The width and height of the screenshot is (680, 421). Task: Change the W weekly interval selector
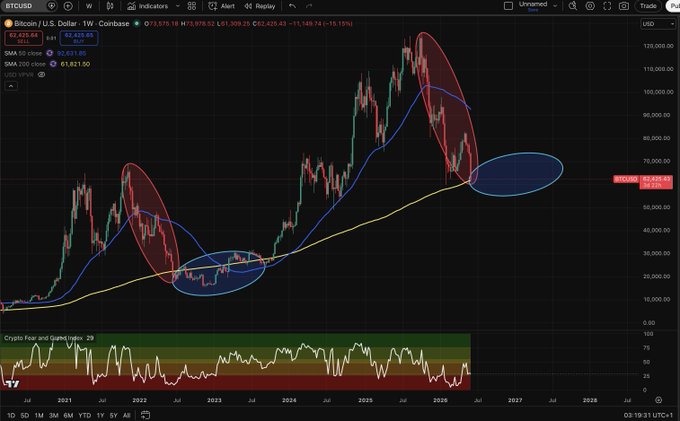coord(89,6)
